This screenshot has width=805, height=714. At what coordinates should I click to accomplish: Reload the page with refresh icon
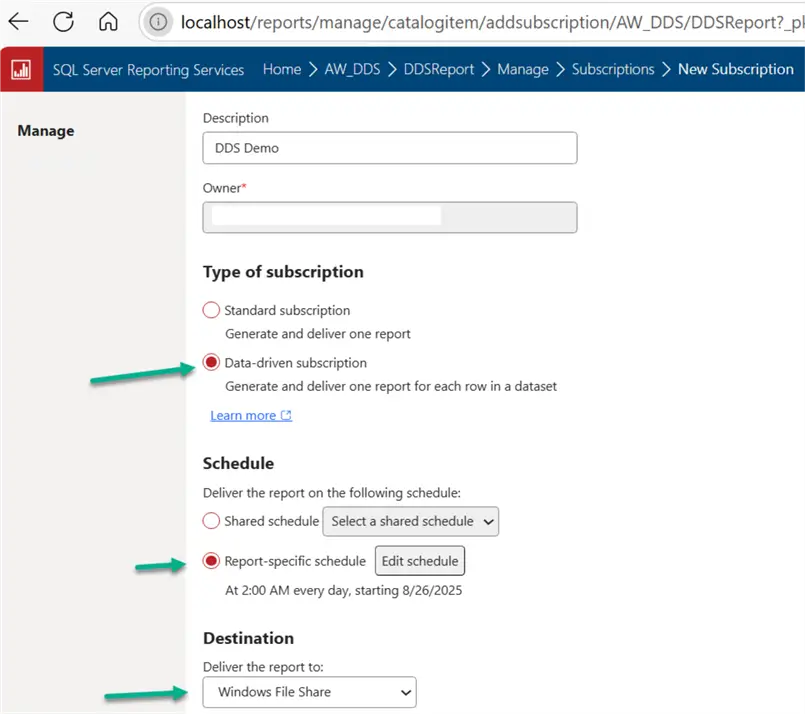click(63, 21)
